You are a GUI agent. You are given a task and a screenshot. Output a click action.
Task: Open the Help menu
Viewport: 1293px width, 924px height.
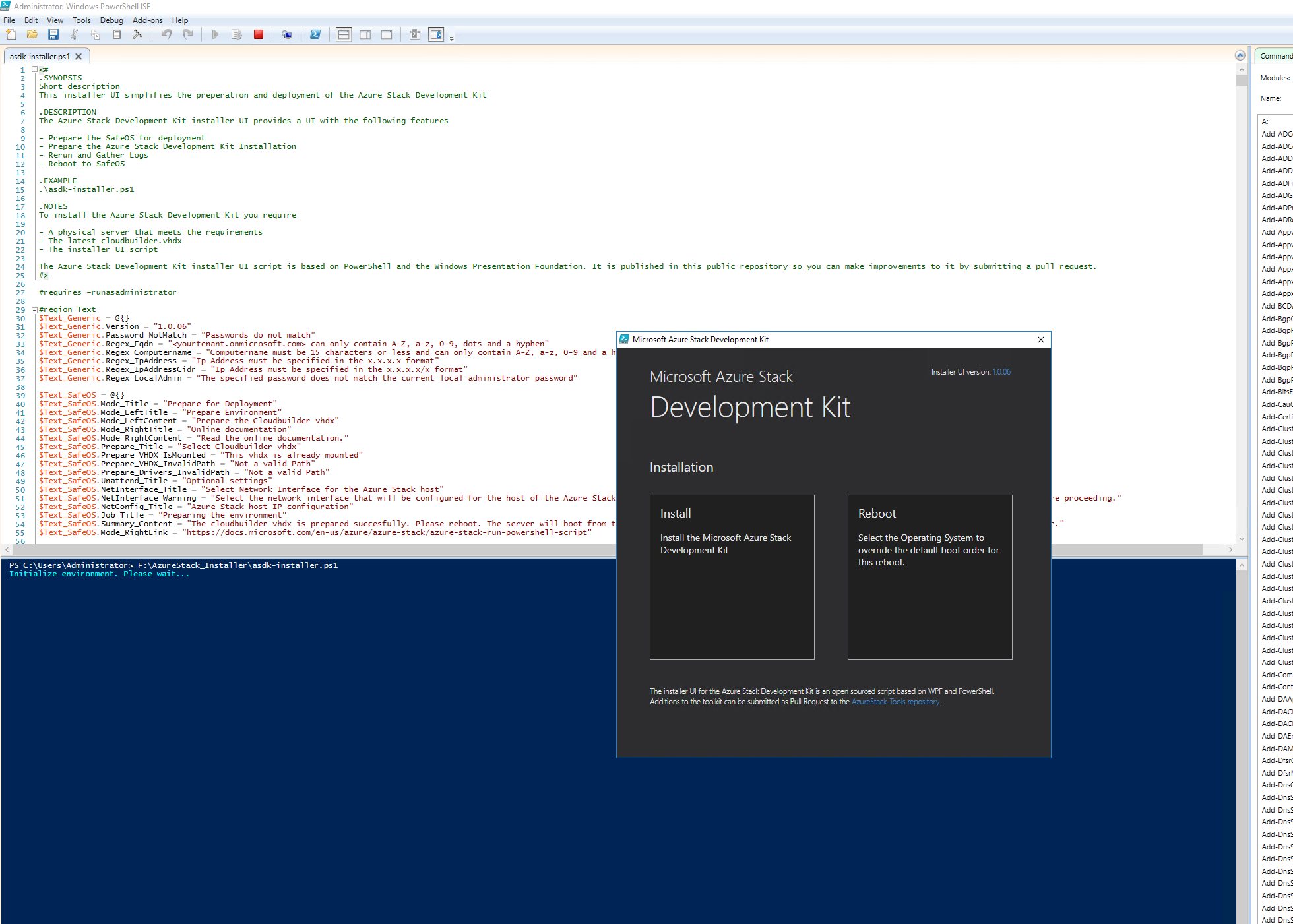[x=180, y=20]
